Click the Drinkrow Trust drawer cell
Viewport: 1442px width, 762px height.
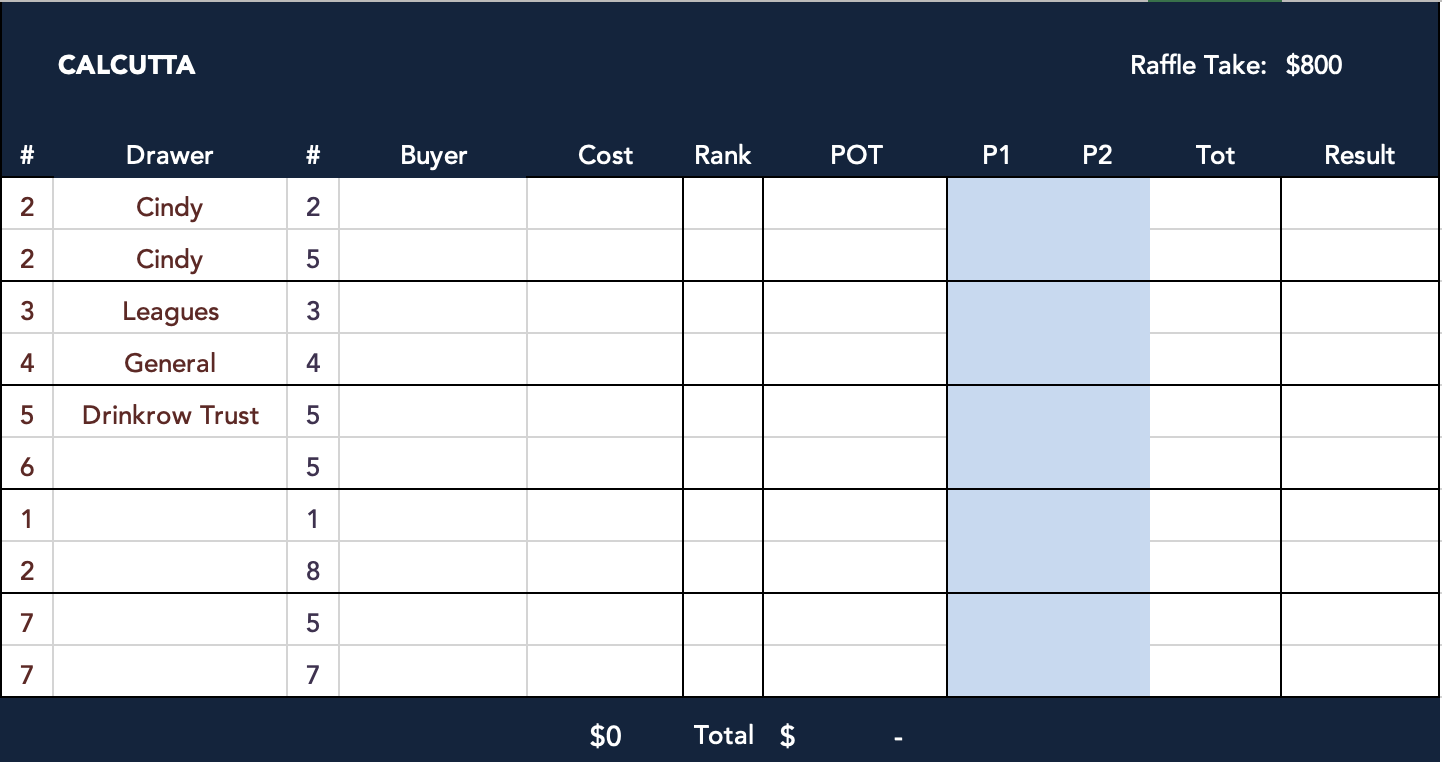pyautogui.click(x=170, y=415)
